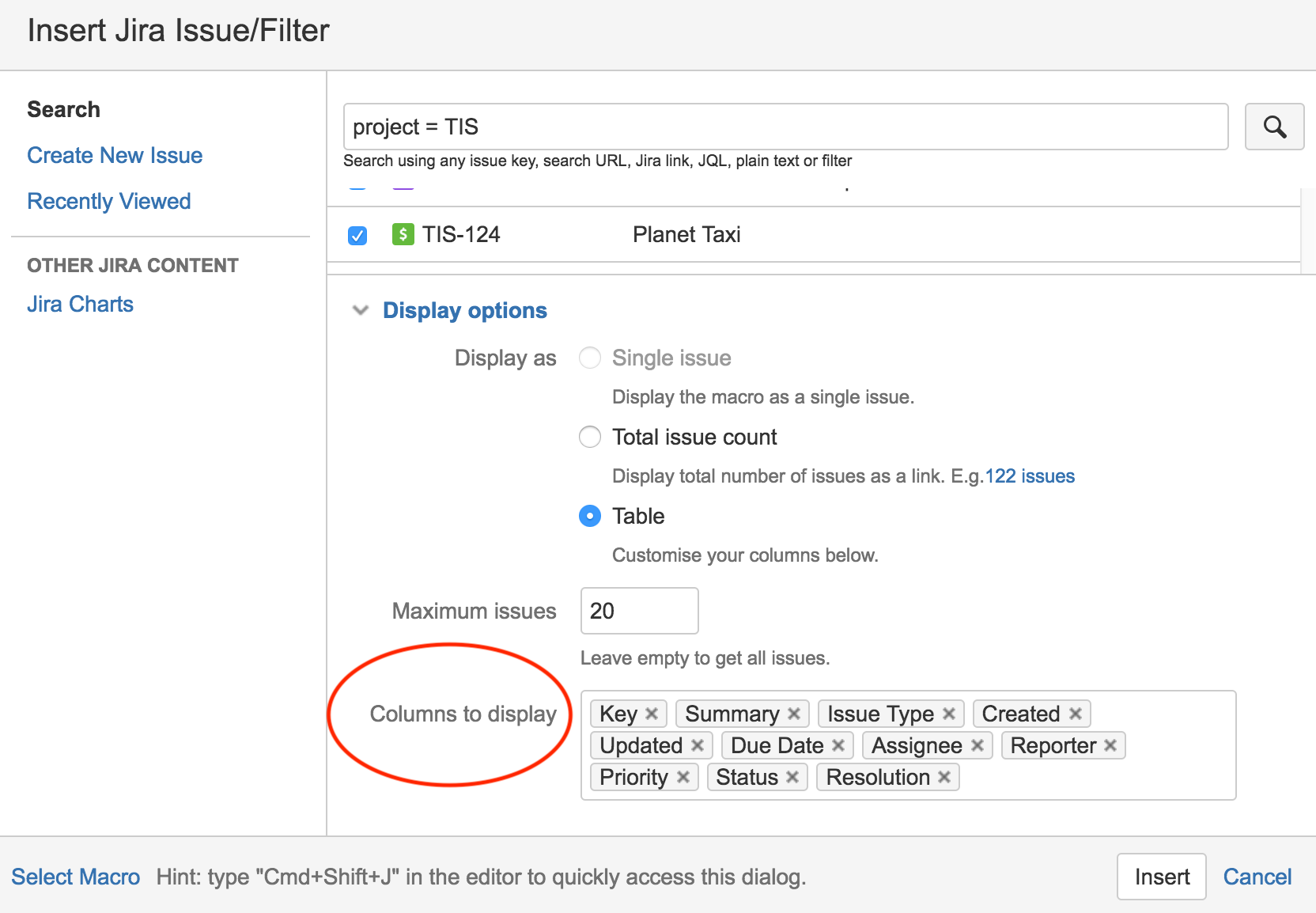Viewport: 1316px width, 913px height.
Task: Click the green issue type icon beside TIS-124
Action: pyautogui.click(x=403, y=234)
